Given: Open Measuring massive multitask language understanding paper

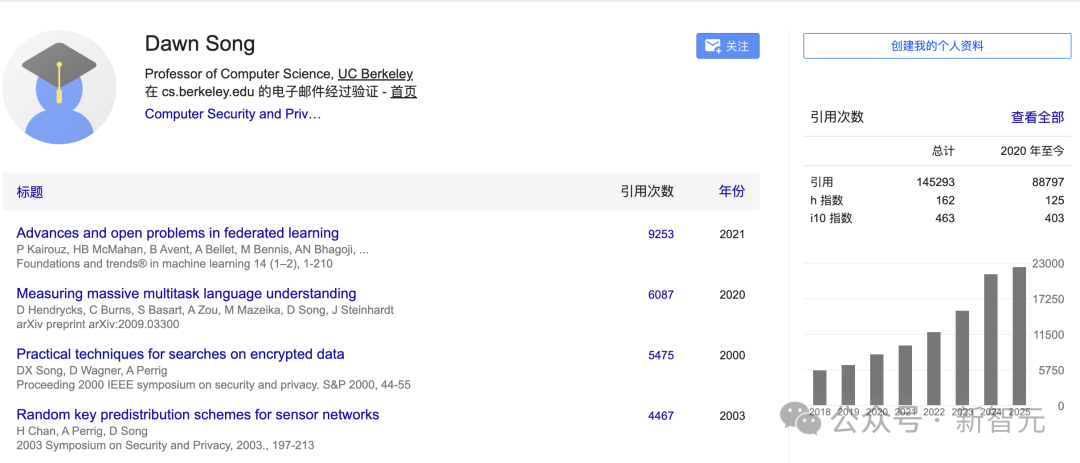Looking at the screenshot, I should coord(186,294).
